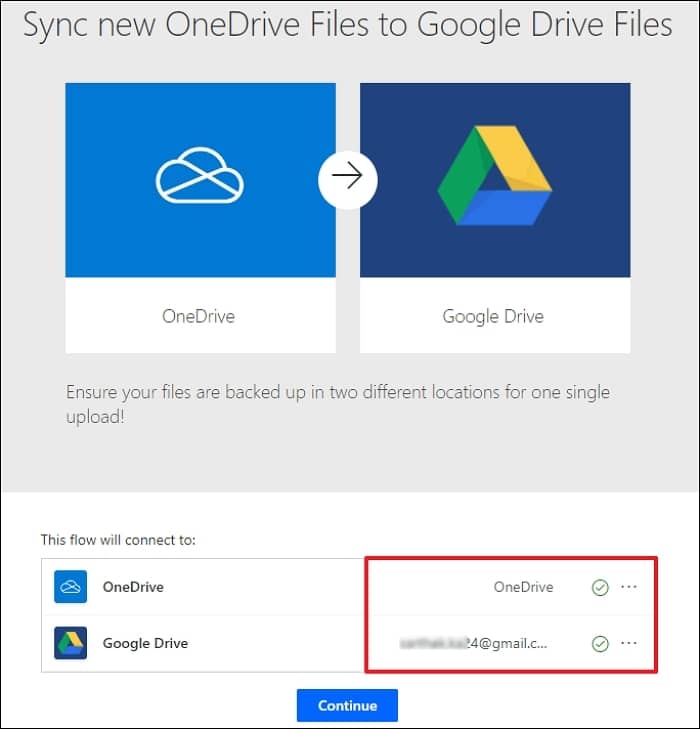This screenshot has width=700, height=729.
Task: Click the 'Google Drive' caption under dark tile
Action: pyautogui.click(x=493, y=317)
